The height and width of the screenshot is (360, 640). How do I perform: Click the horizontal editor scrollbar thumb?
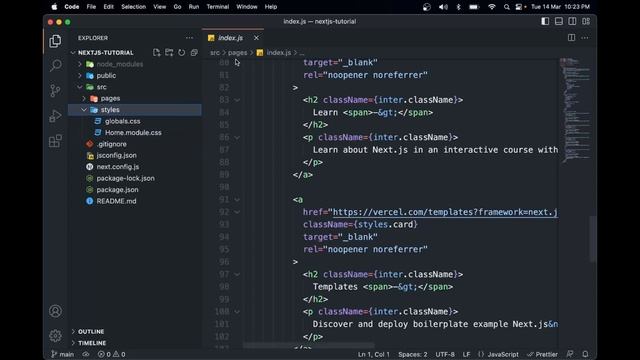pyautogui.click(x=309, y=345)
